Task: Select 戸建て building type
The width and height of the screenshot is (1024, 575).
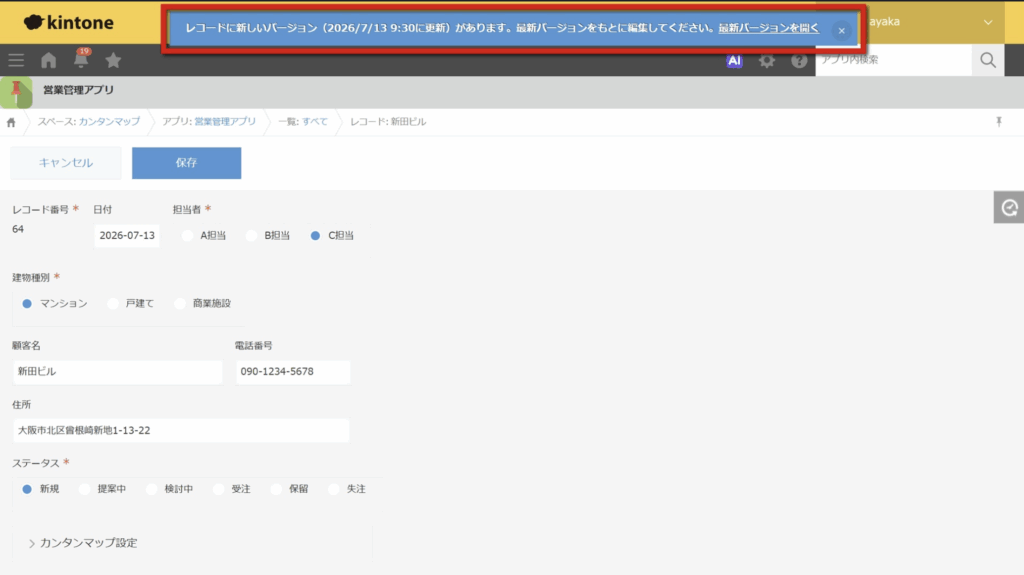Action: point(113,304)
